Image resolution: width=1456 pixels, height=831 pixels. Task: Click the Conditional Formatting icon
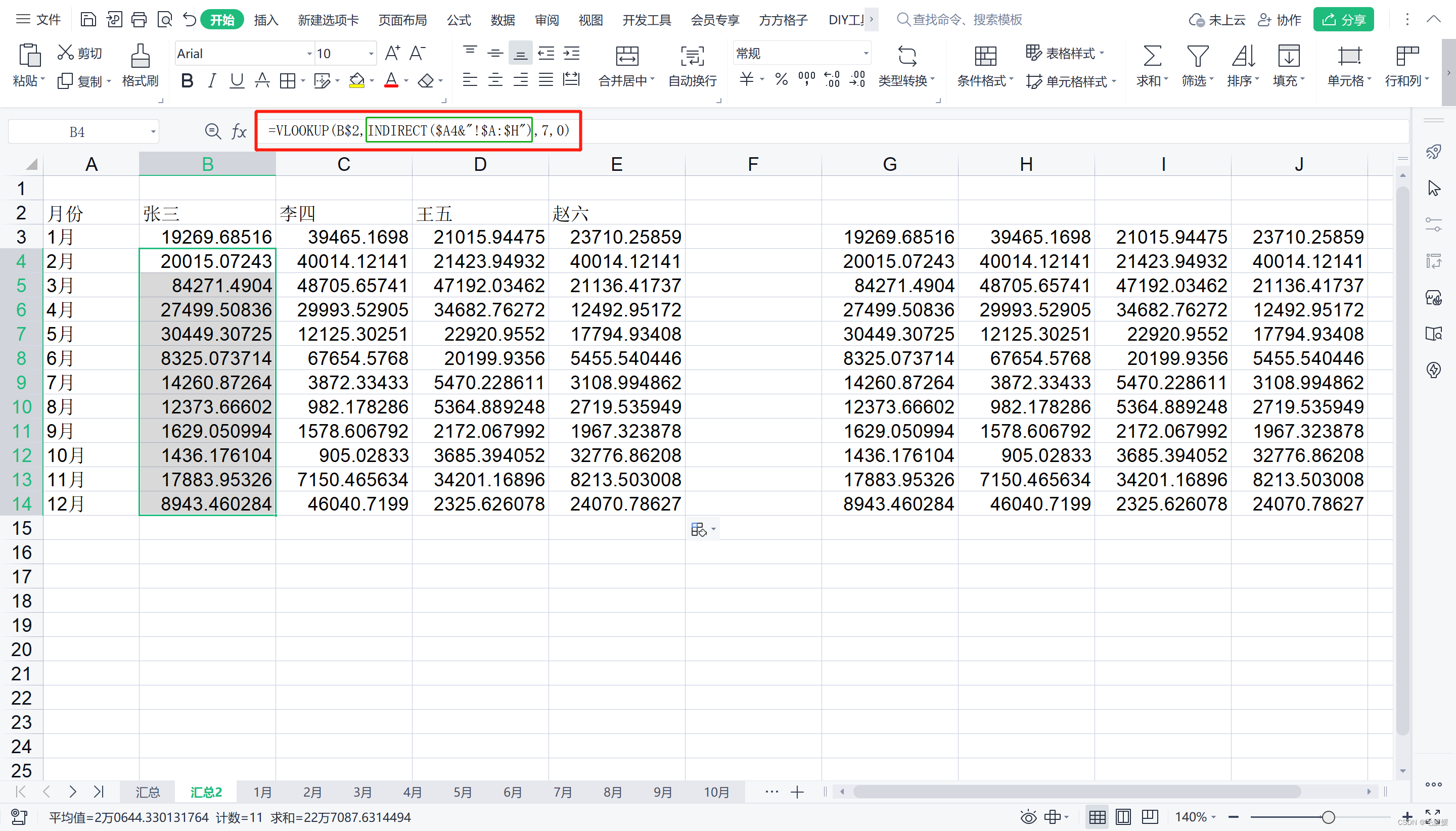[x=985, y=56]
